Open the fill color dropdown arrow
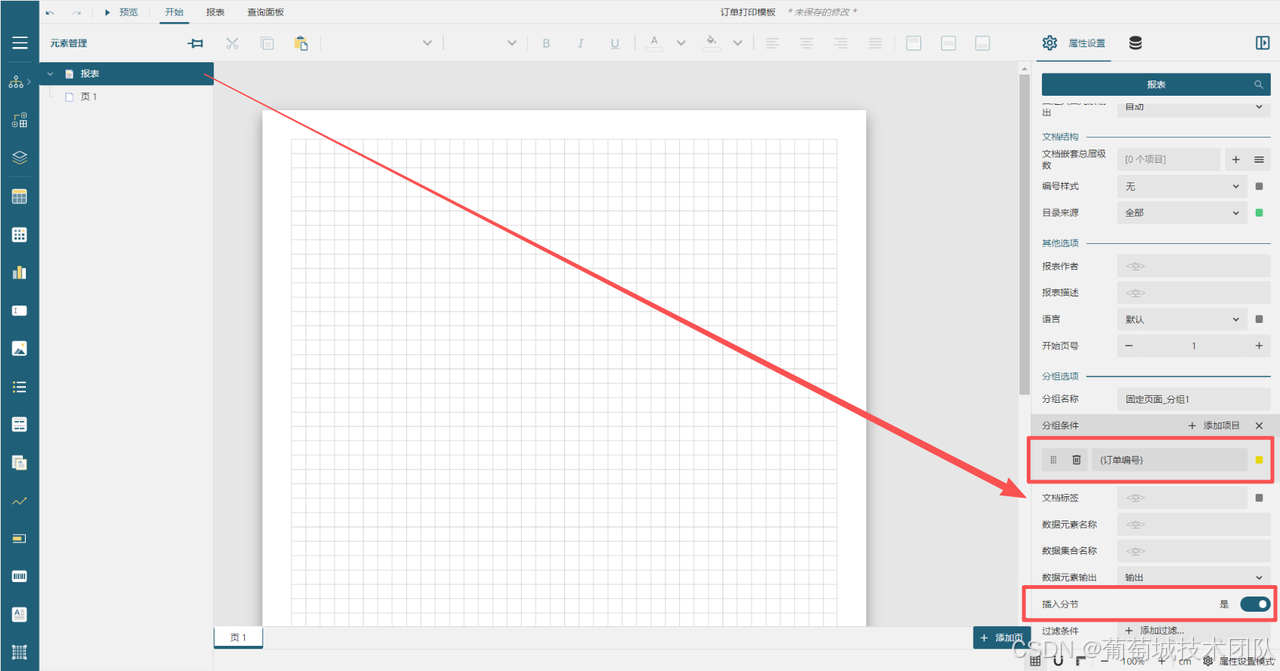The width and height of the screenshot is (1280, 671). click(x=738, y=43)
